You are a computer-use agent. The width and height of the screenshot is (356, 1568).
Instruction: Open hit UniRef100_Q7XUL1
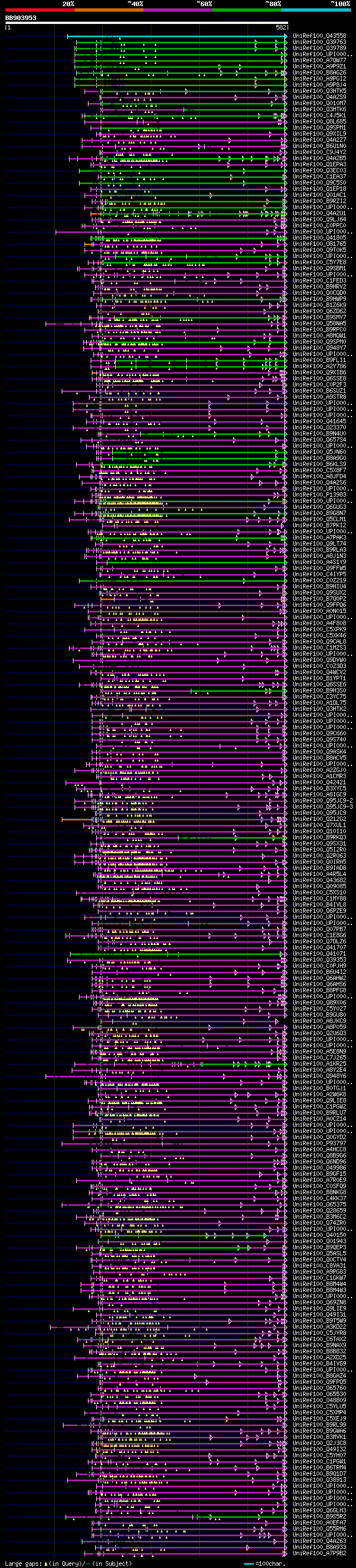pyautogui.click(x=319, y=825)
